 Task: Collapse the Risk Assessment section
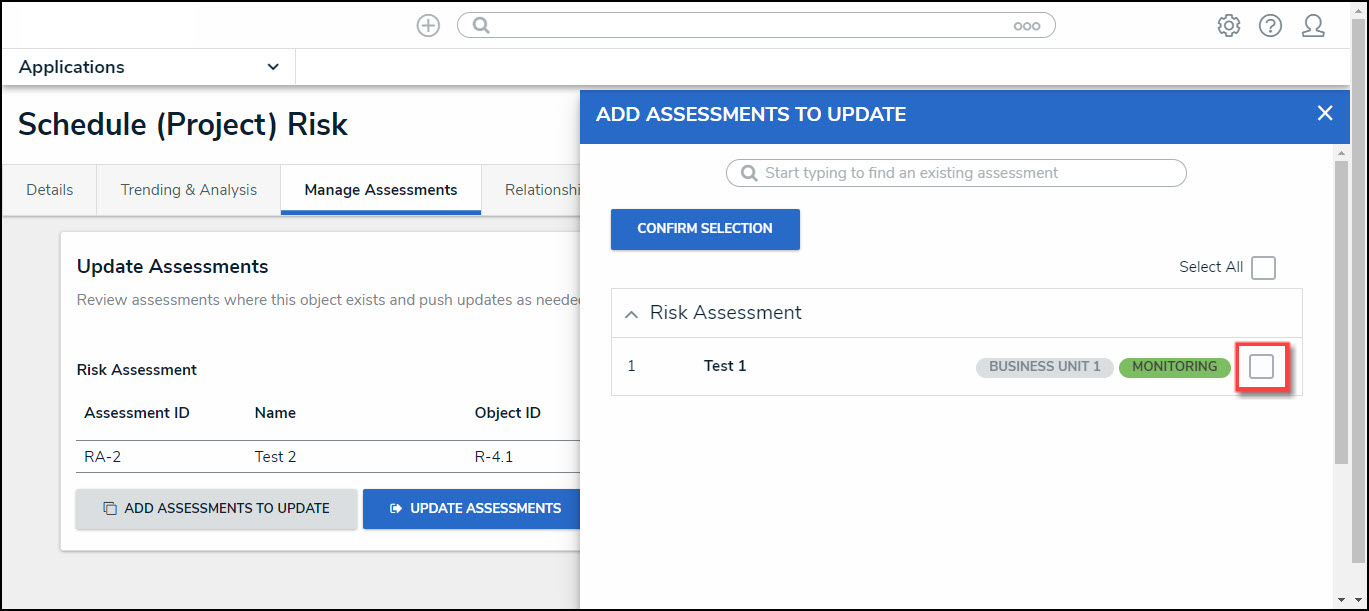[x=631, y=314]
